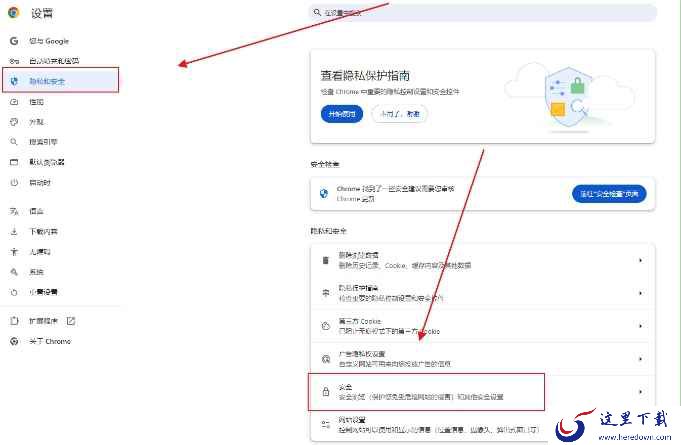Click the external-link icon beside Extensions
Image resolution: width=681 pixels, height=445 pixels.
point(71,321)
